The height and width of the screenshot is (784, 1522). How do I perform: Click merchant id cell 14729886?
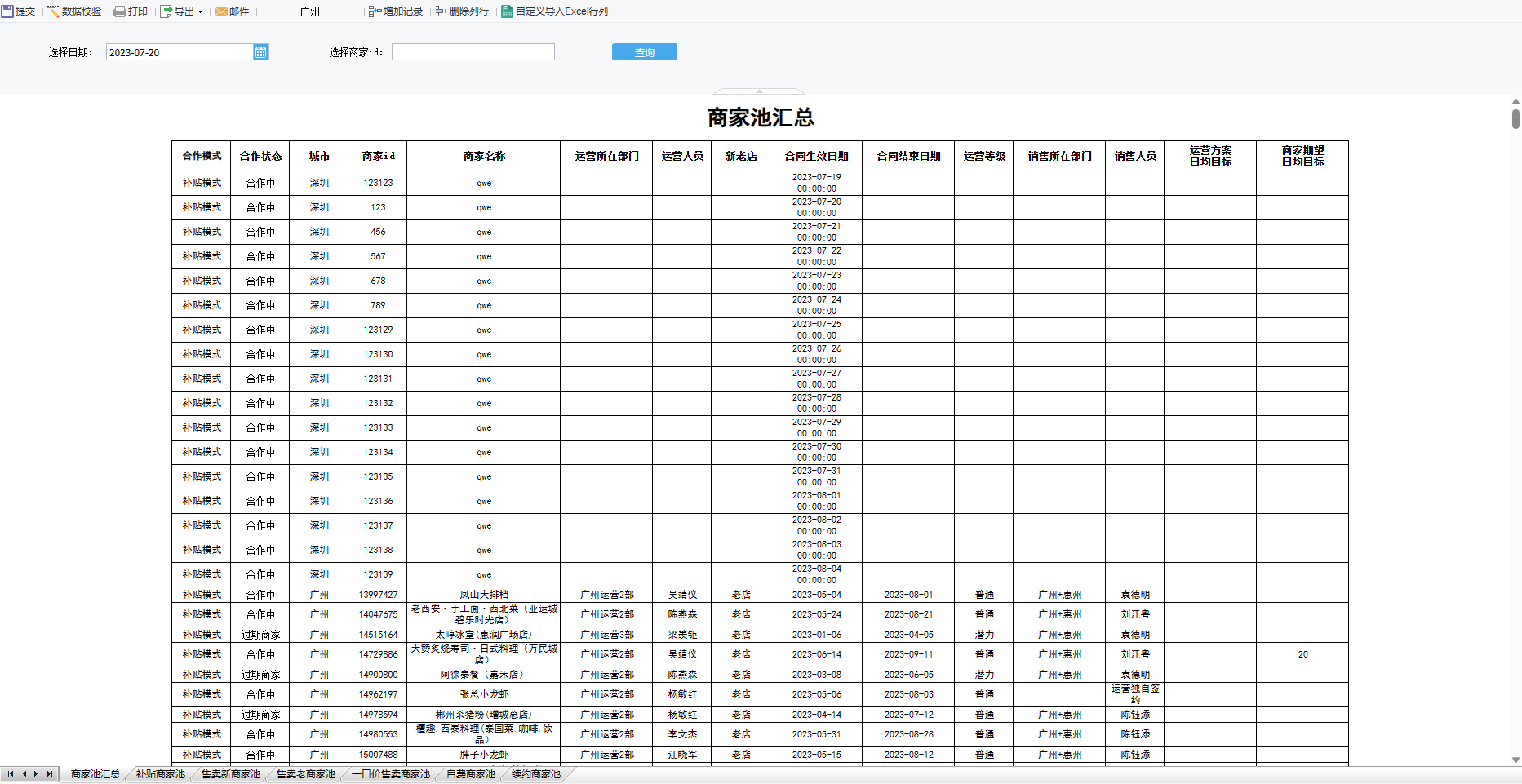click(x=378, y=654)
